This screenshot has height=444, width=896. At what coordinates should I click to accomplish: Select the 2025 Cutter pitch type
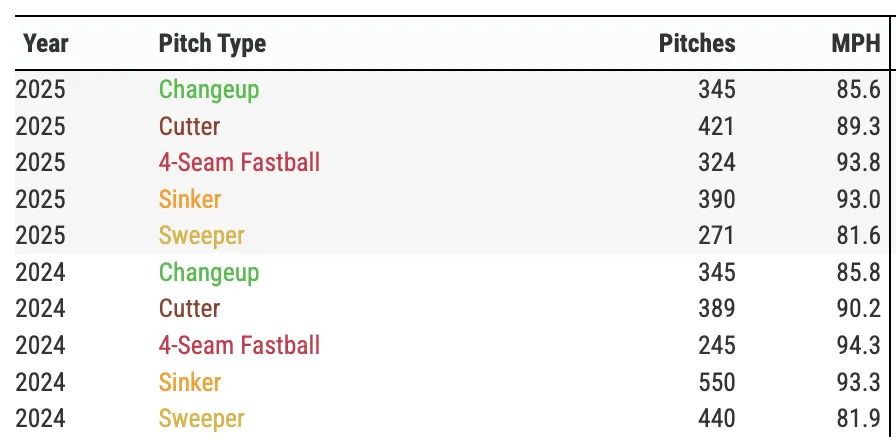pos(189,127)
